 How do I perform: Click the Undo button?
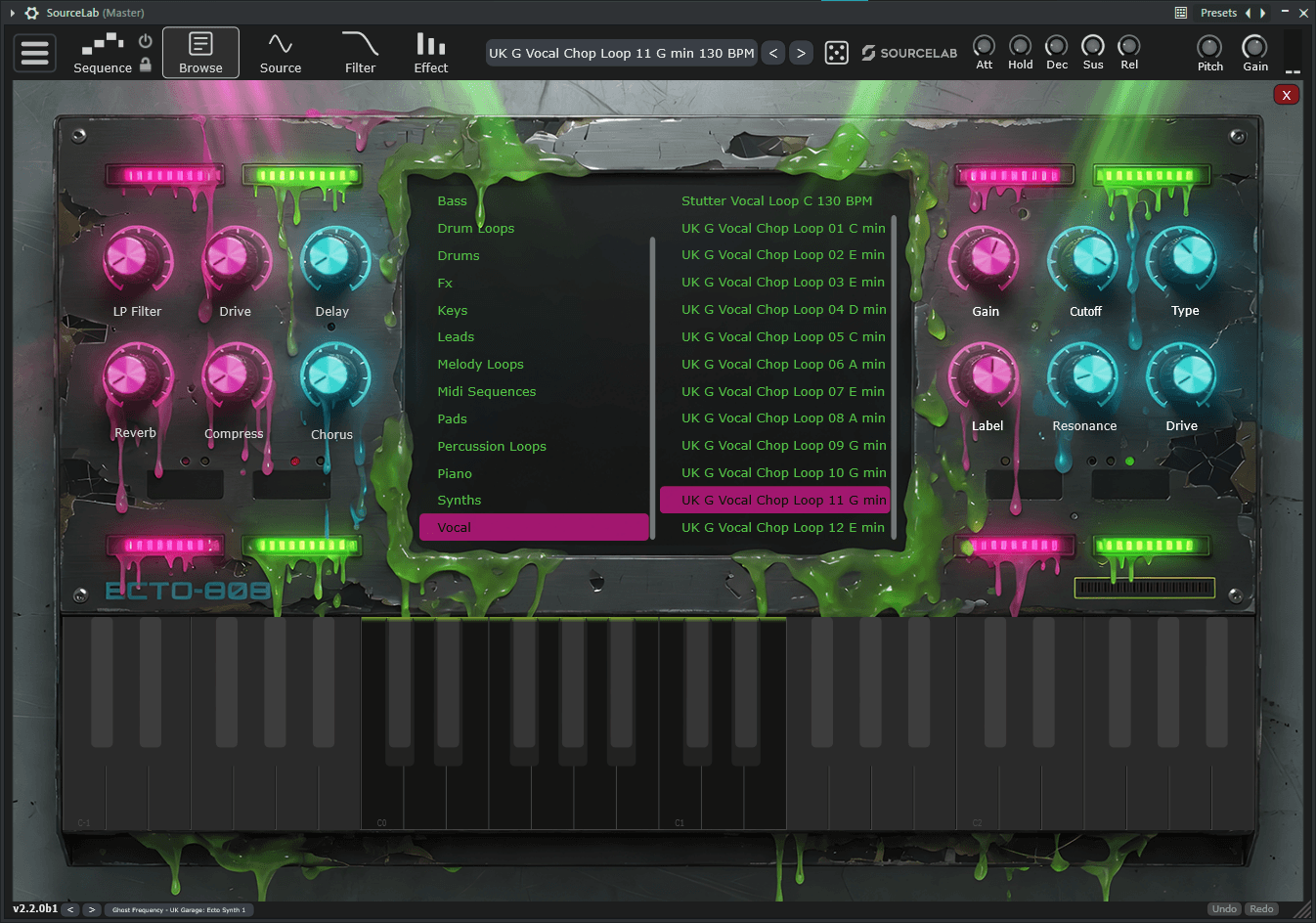1224,908
